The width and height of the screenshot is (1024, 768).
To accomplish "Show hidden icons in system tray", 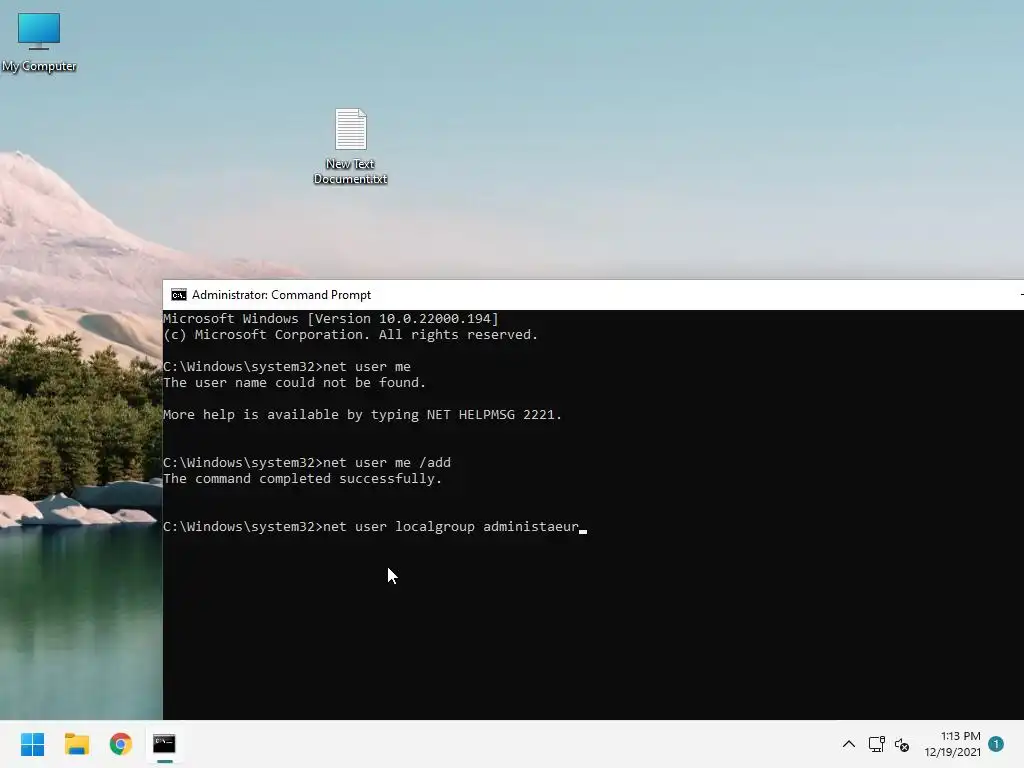I will click(849, 744).
